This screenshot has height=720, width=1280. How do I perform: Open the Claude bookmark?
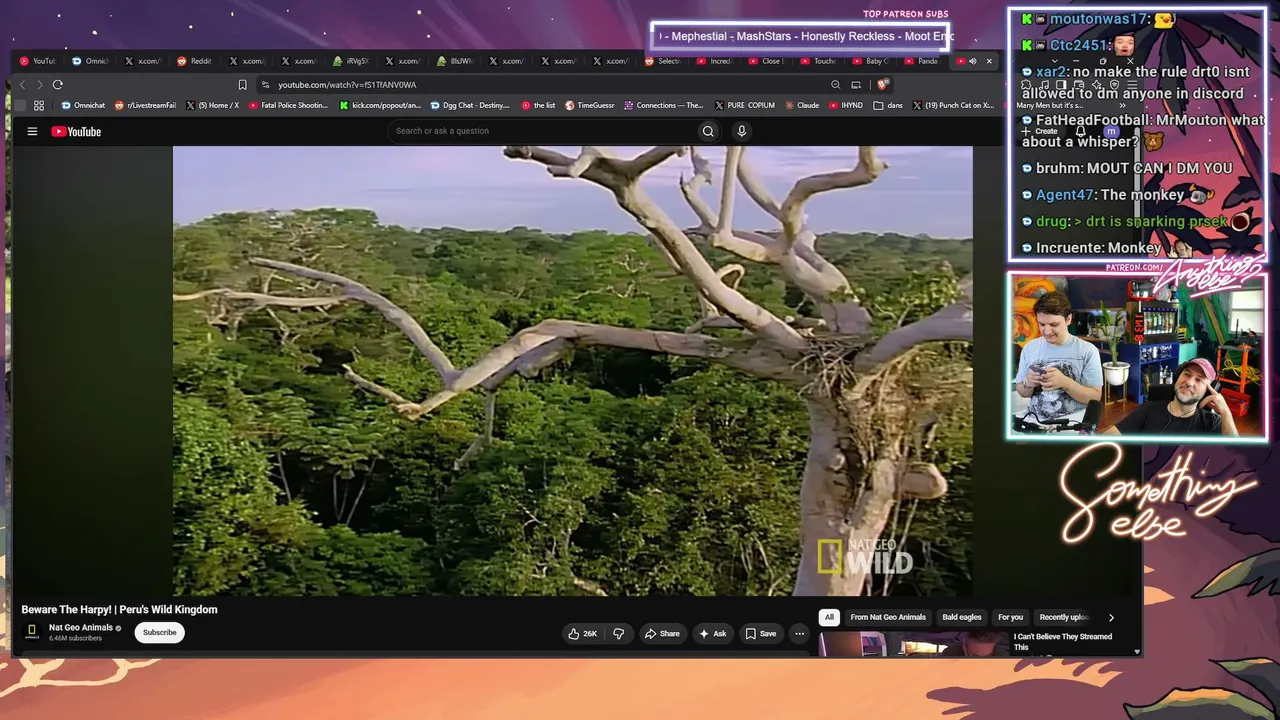802,105
